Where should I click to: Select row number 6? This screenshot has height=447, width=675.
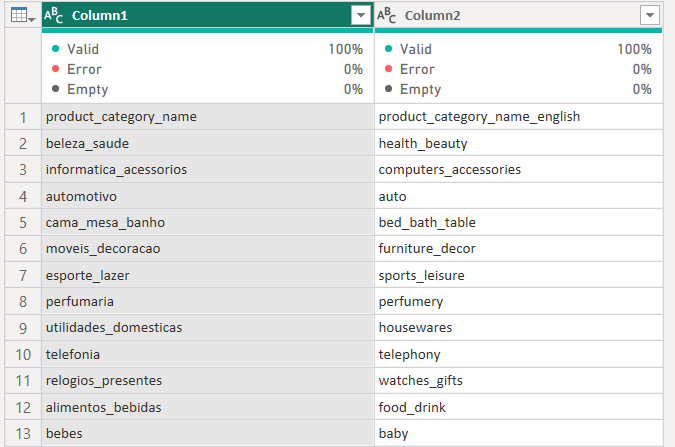coord(23,248)
